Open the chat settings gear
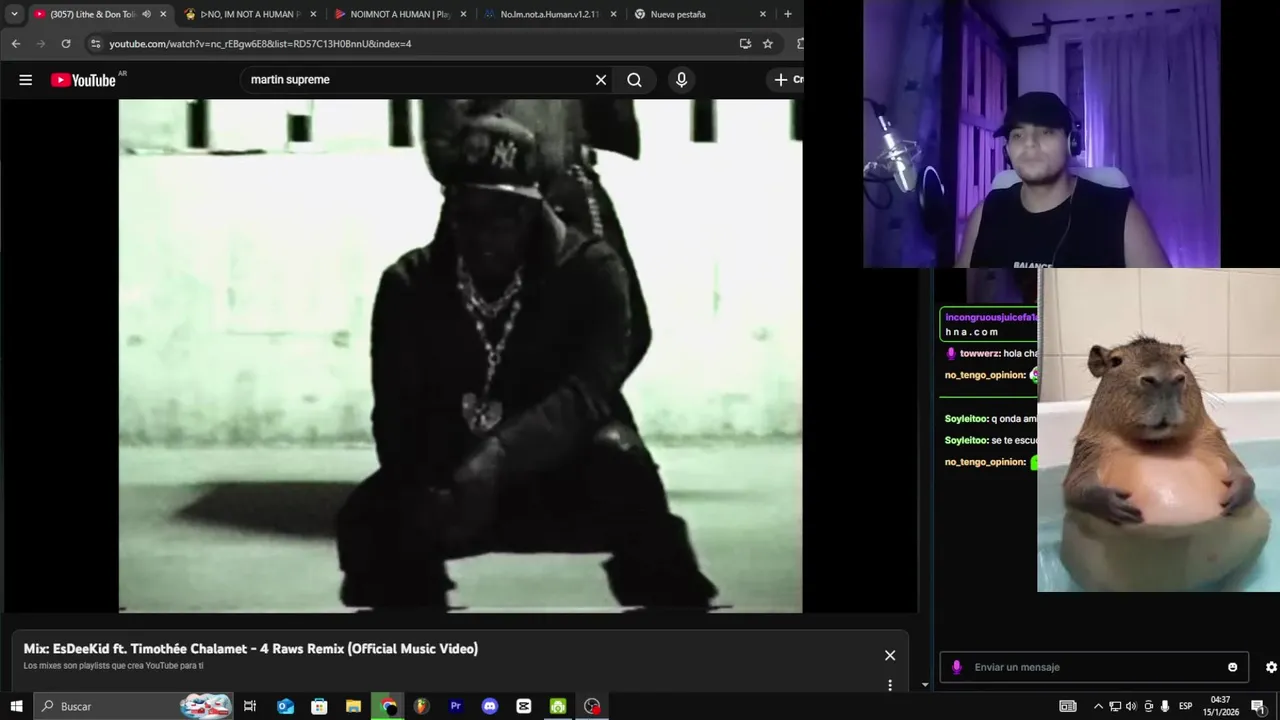1280x720 pixels. click(x=1271, y=667)
